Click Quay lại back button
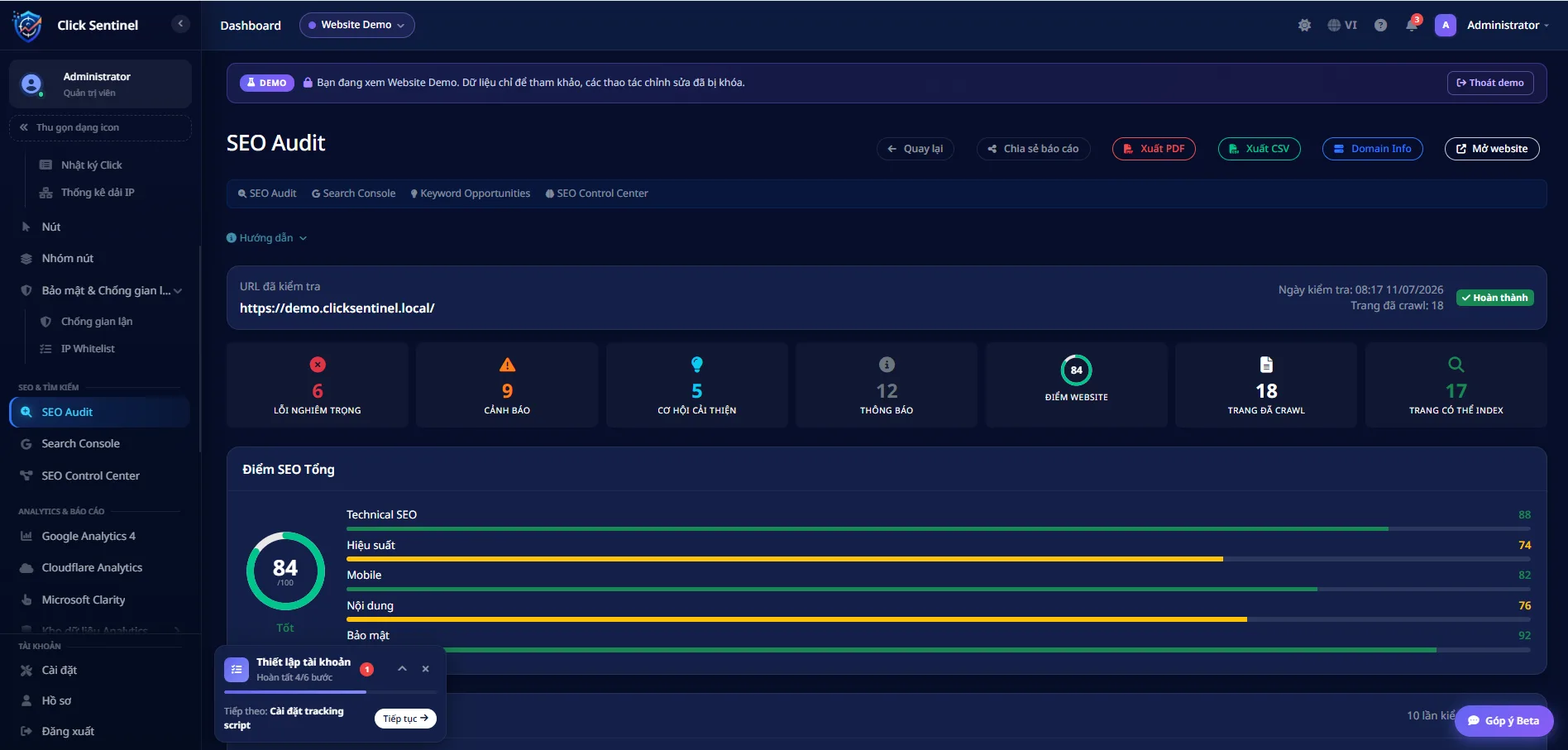1568x750 pixels. (x=915, y=149)
